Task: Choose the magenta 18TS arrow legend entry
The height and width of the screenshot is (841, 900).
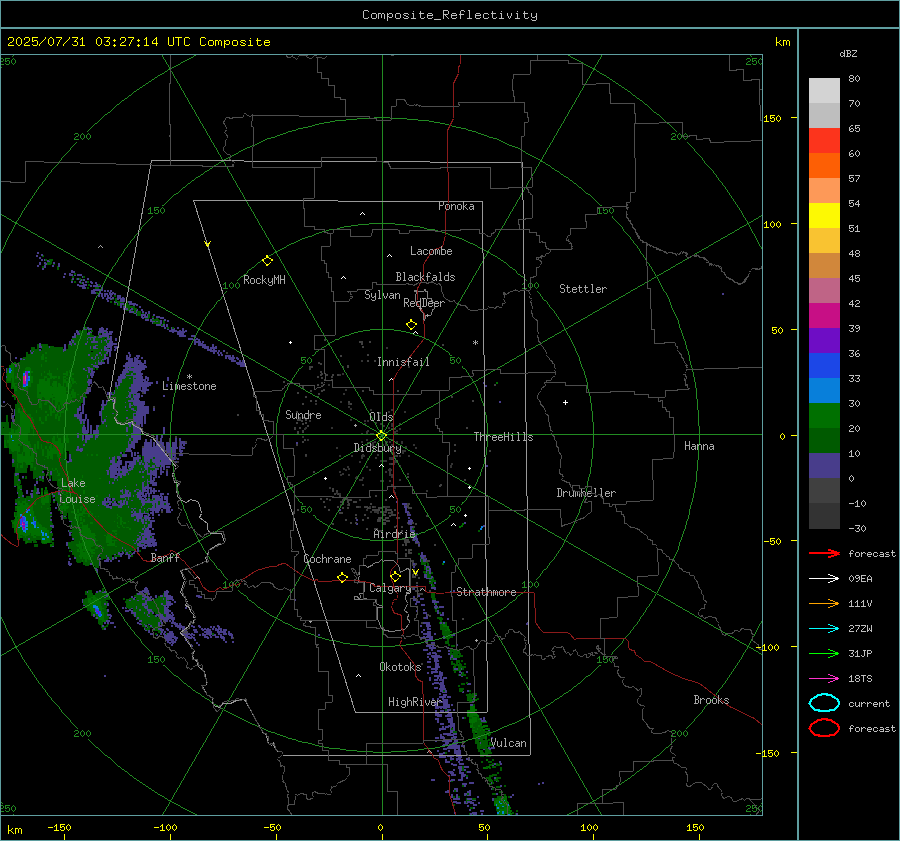Action: (824, 679)
